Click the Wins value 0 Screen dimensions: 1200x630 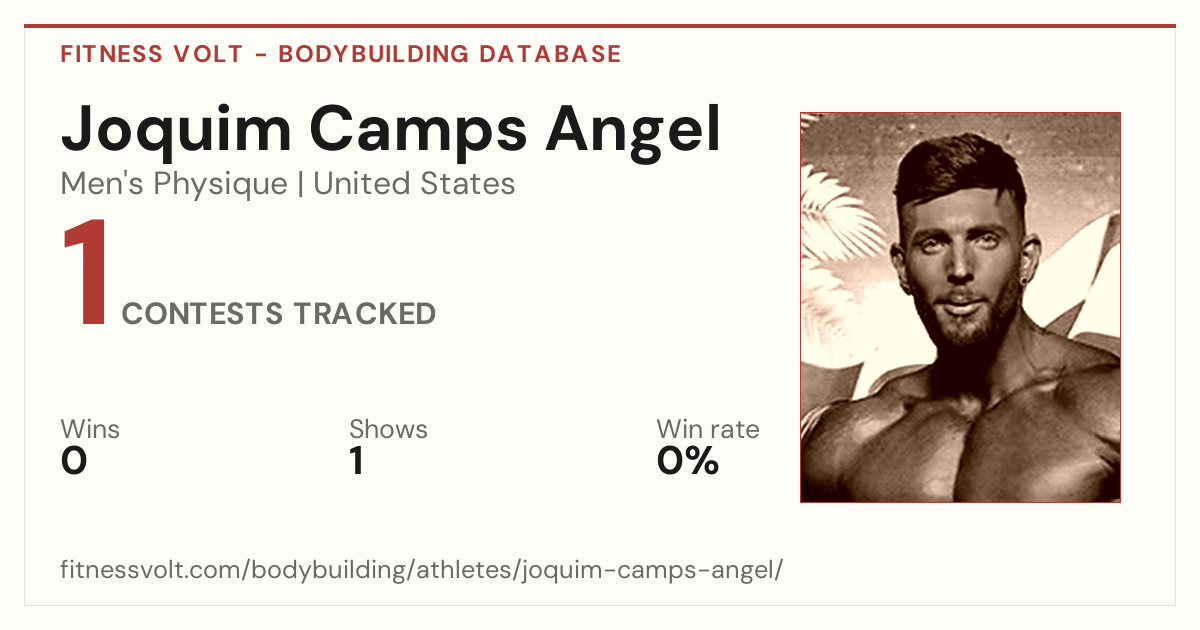74,461
